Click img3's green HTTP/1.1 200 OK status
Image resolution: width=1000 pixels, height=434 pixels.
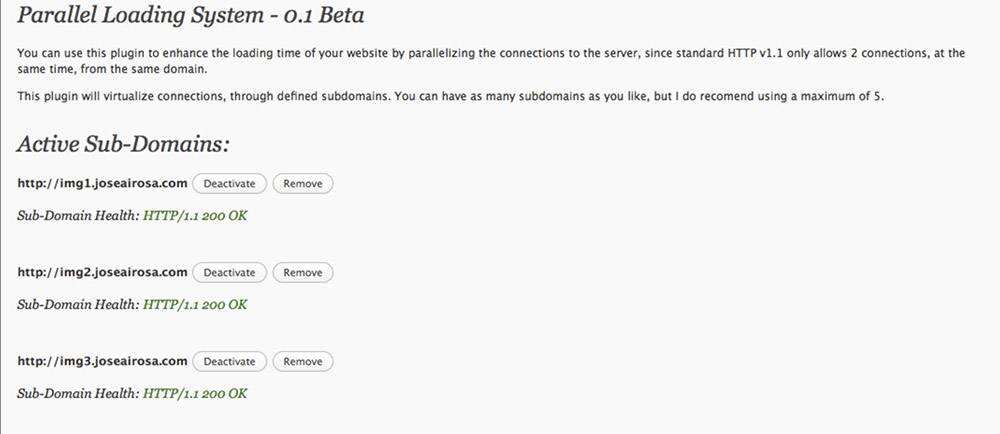point(195,393)
